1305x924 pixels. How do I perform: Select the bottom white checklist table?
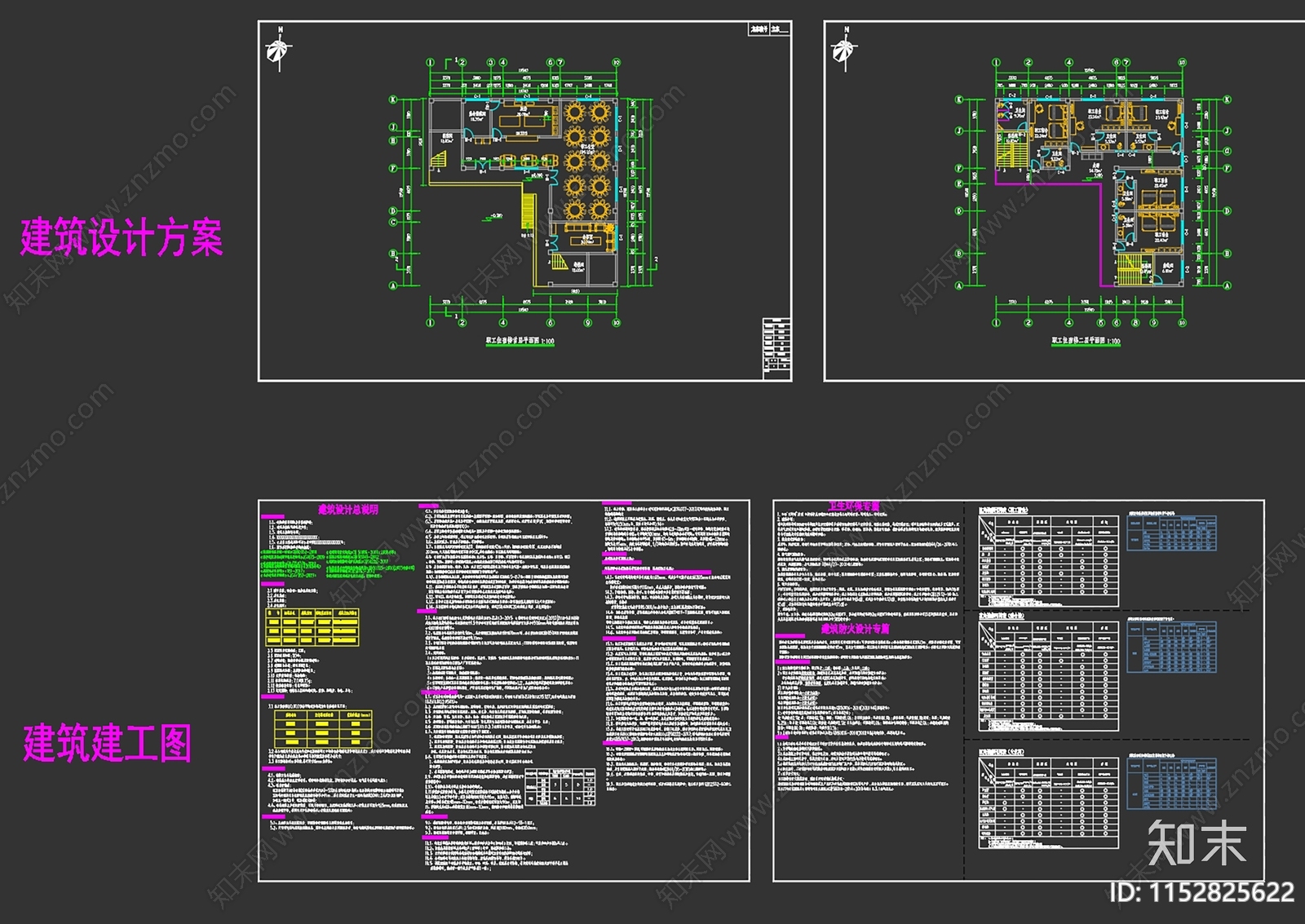coord(1048,802)
